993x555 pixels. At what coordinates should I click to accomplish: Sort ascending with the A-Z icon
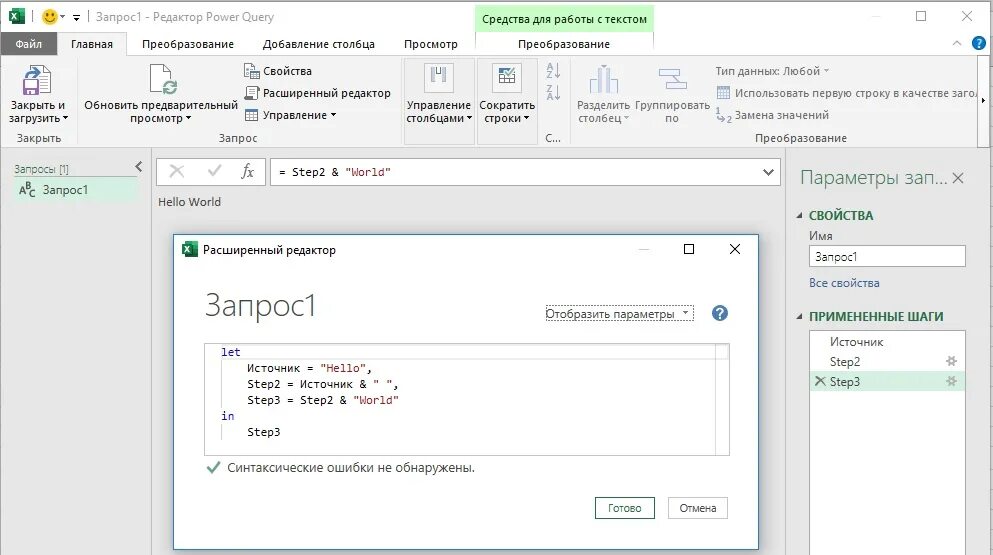553,70
